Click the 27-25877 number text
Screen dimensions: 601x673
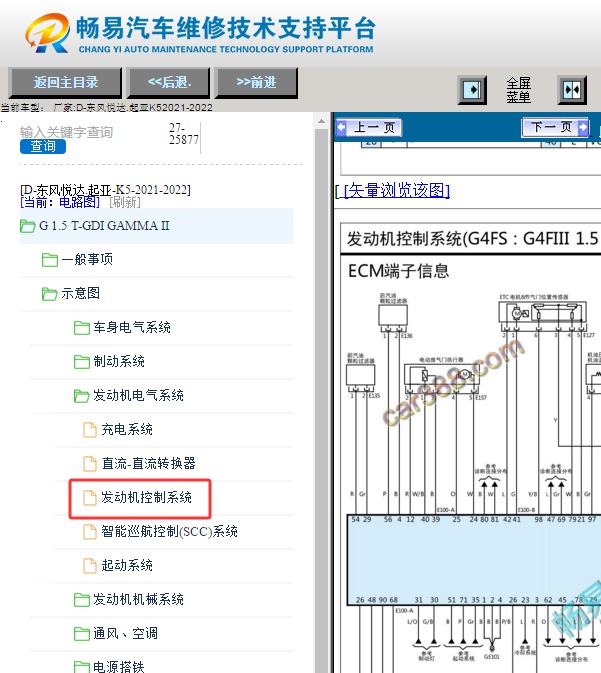(x=184, y=134)
